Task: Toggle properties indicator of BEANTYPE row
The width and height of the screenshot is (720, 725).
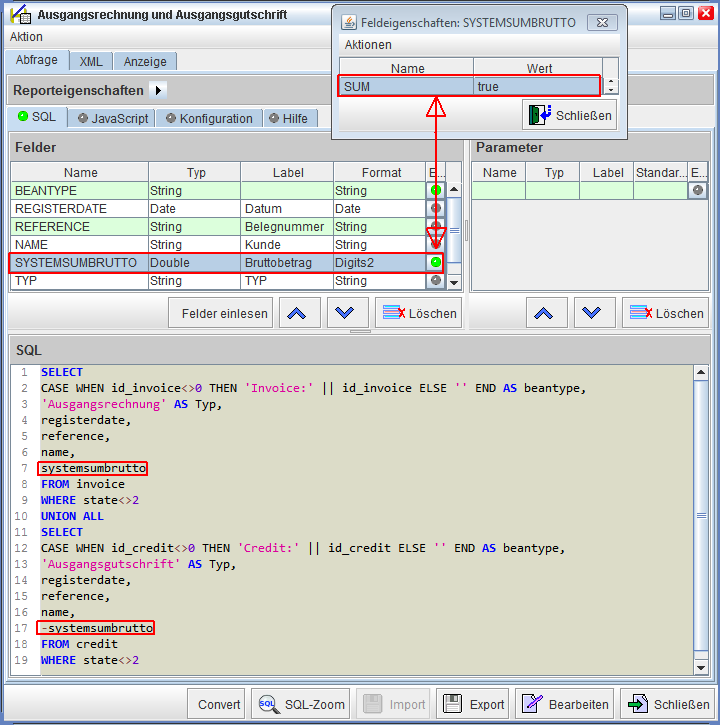Action: (435, 190)
